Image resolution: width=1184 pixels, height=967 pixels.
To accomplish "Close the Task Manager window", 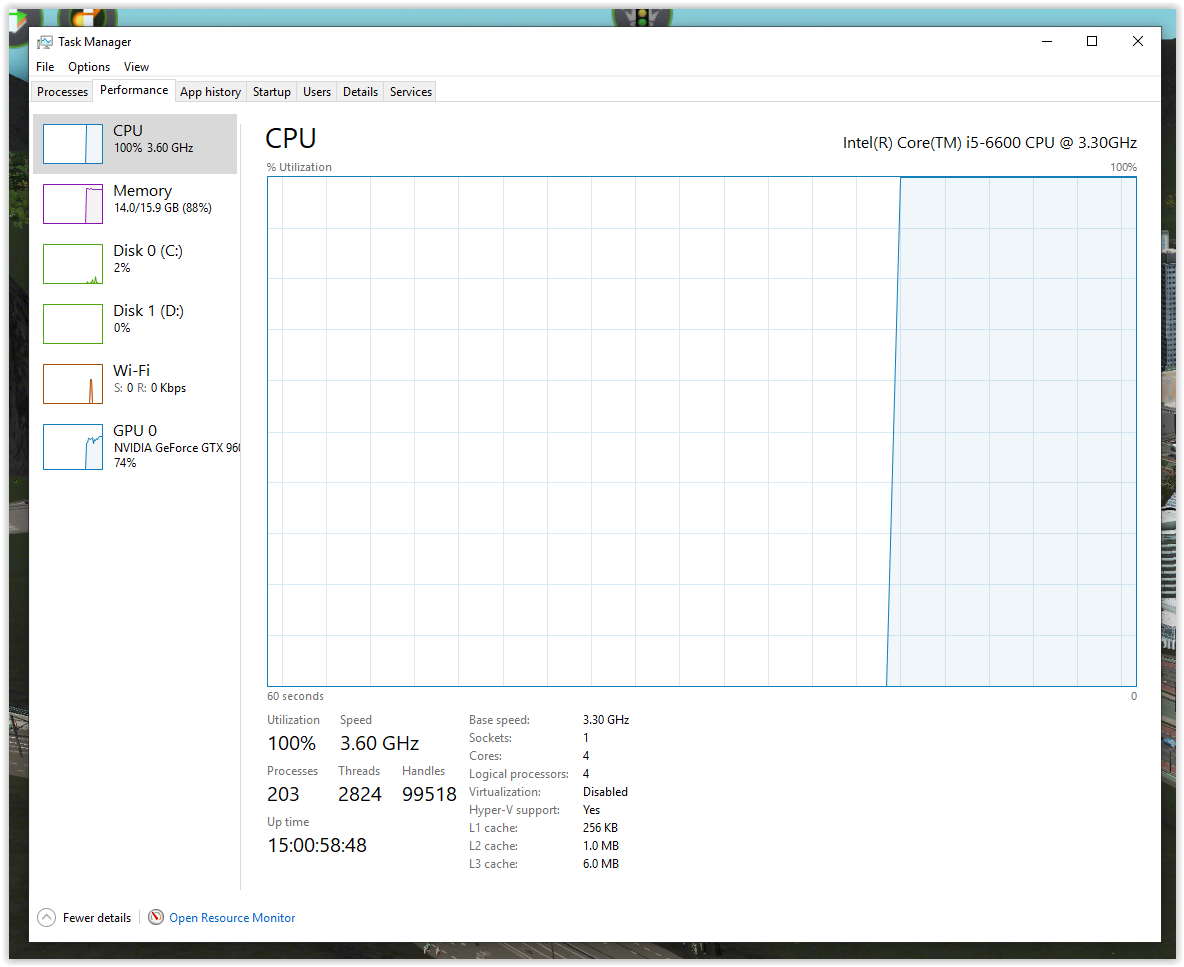I will [1138, 42].
